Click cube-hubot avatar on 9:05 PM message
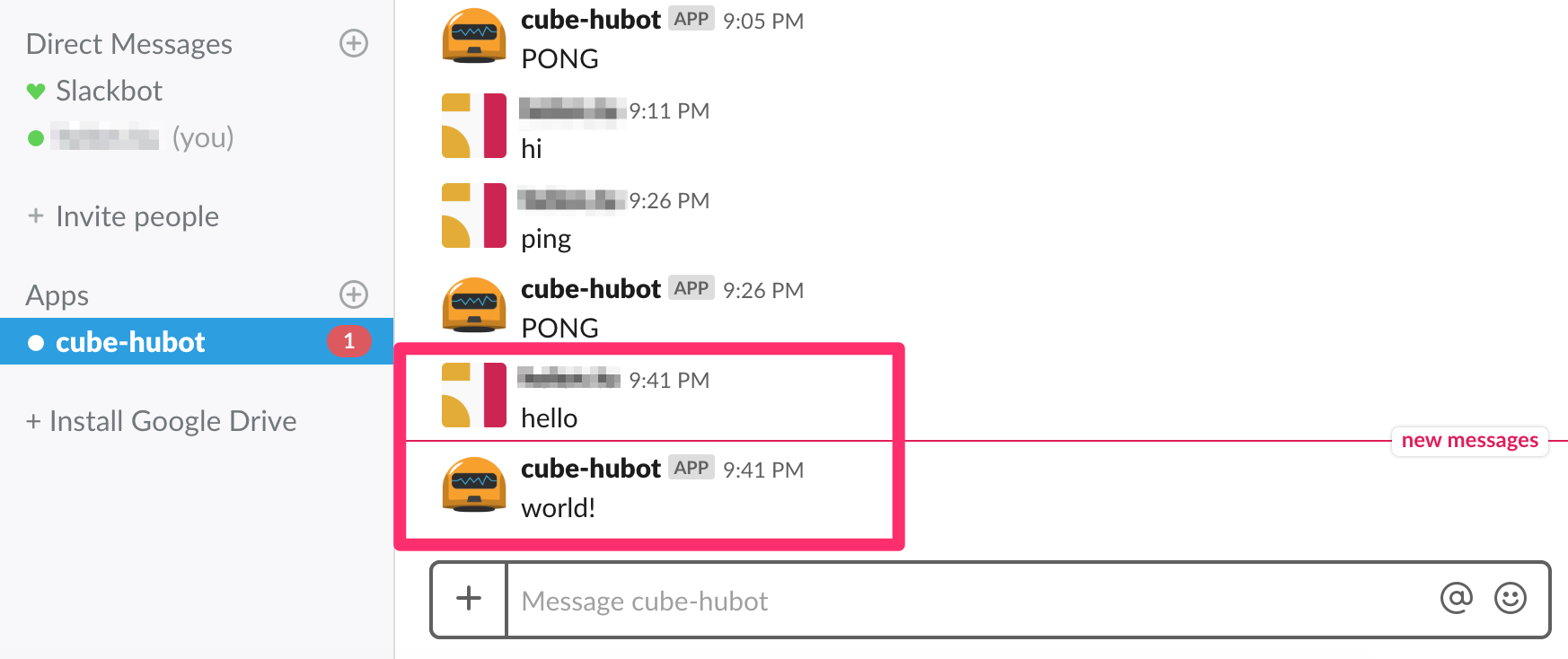The height and width of the screenshot is (659, 1568). (x=474, y=36)
